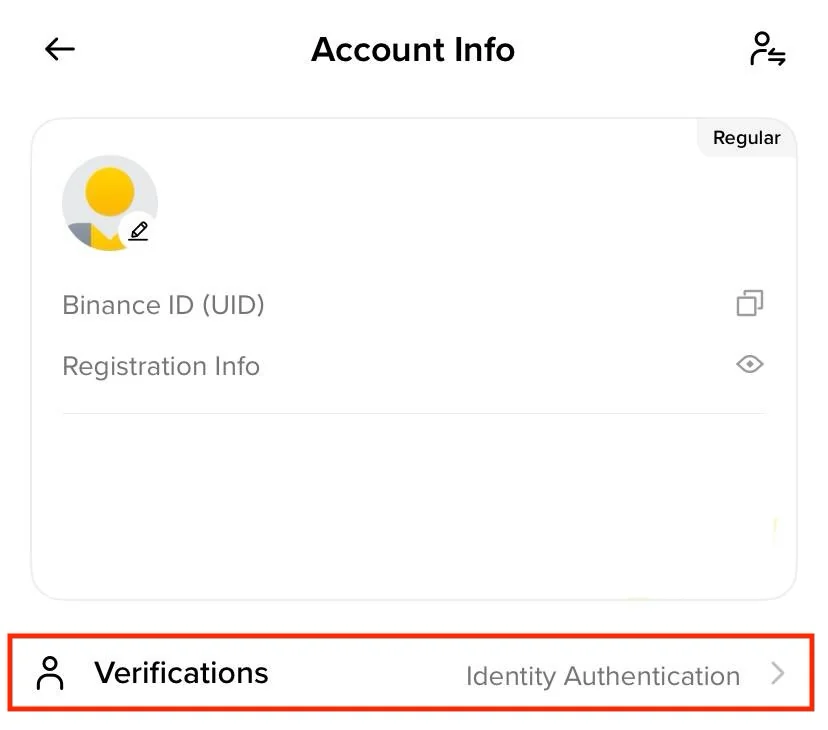Click blank header space right of the back arrow
Image resolution: width=828 pixels, height=730 pixels.
tap(190, 50)
